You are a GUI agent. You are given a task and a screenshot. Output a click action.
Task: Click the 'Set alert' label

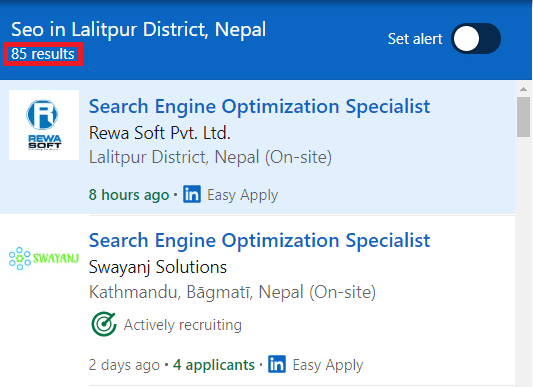tap(415, 39)
